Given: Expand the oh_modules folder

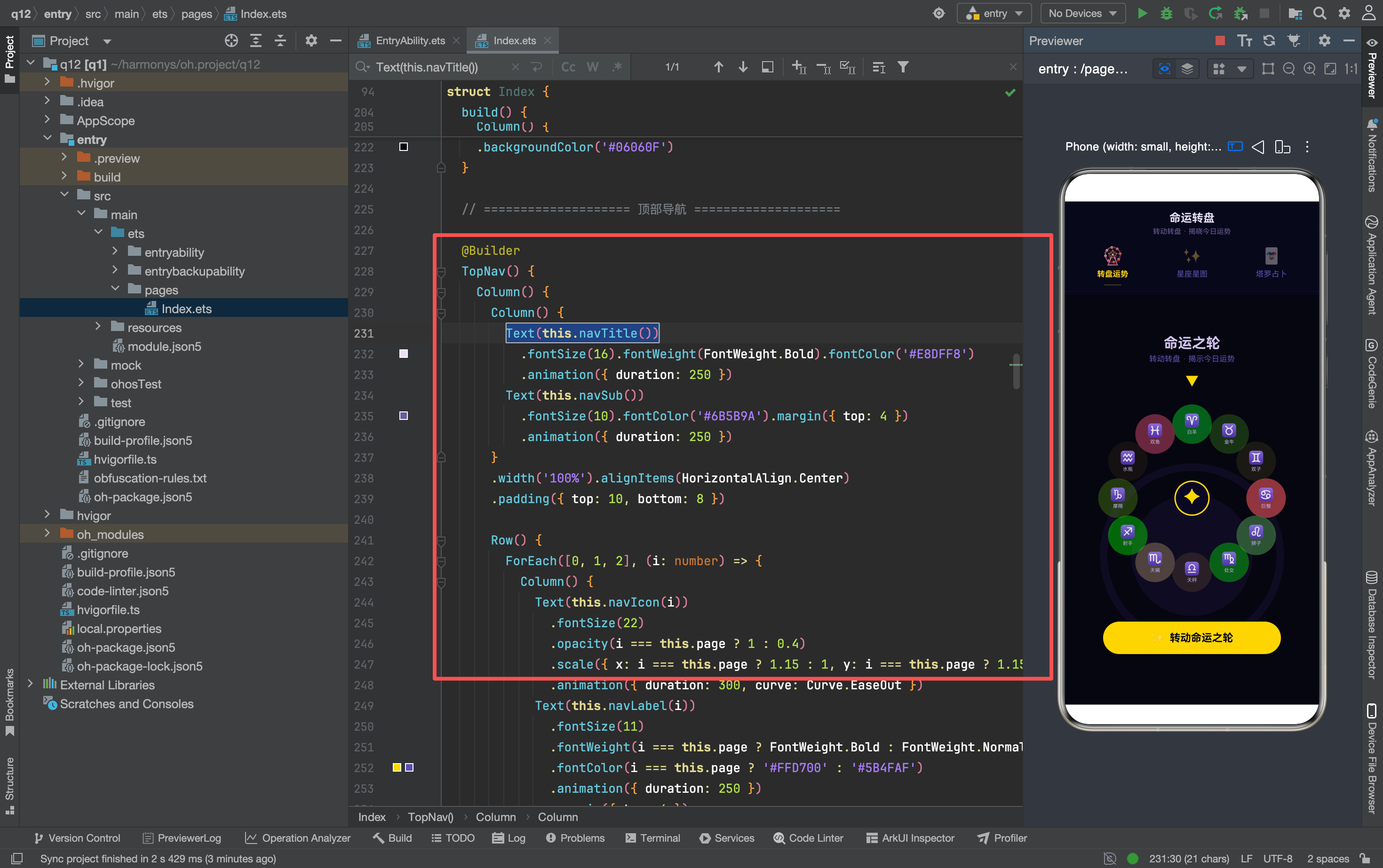Looking at the screenshot, I should 47,534.
